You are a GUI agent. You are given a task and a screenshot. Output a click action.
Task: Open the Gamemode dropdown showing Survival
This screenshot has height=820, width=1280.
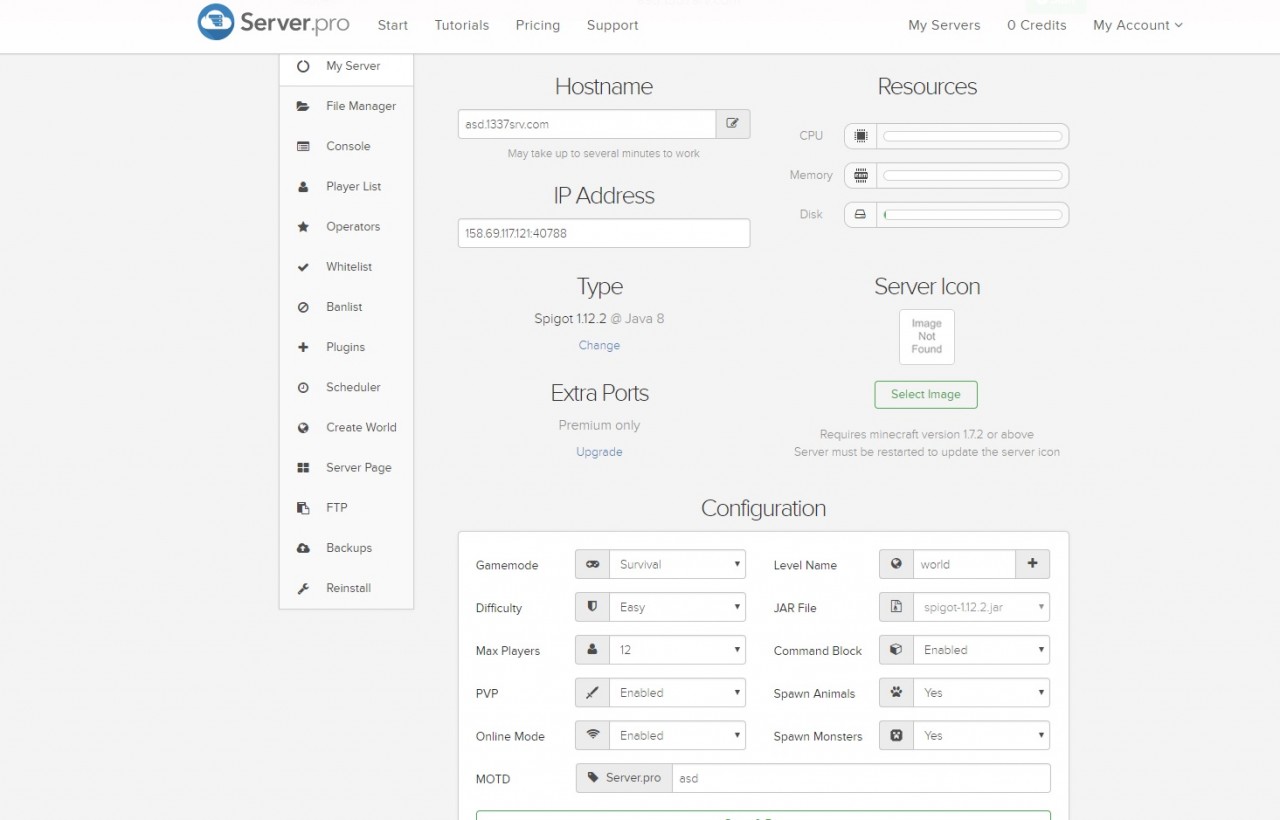click(x=677, y=564)
